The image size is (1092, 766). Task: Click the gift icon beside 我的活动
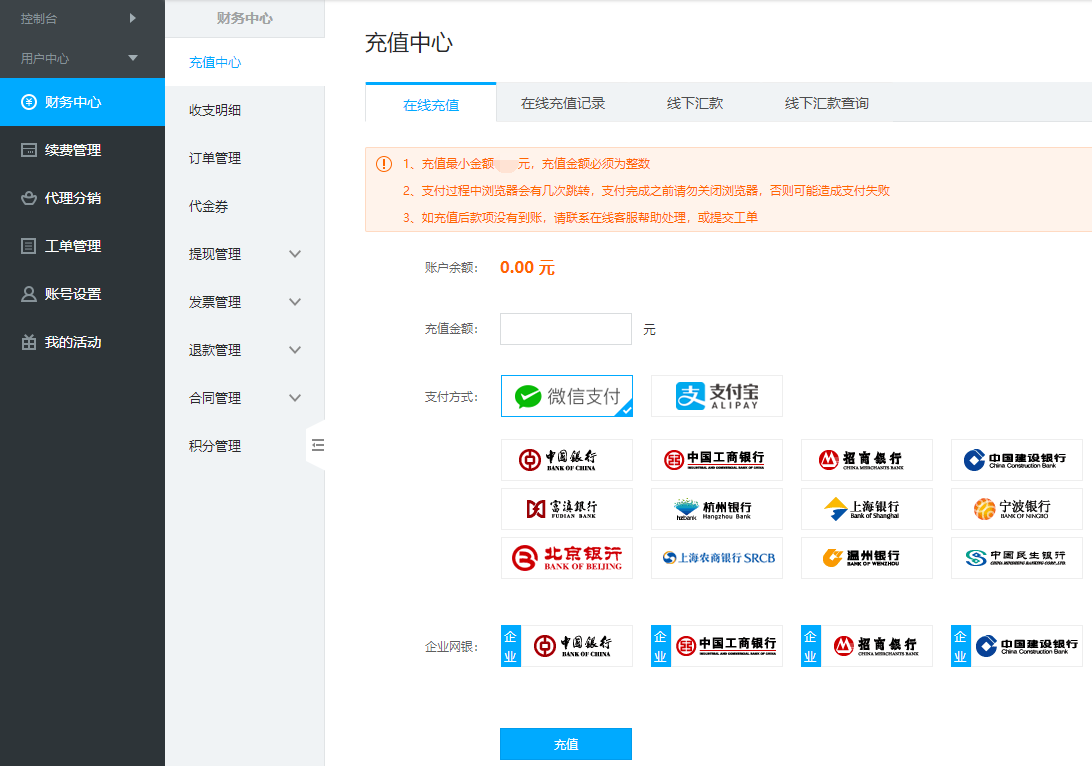[29, 342]
